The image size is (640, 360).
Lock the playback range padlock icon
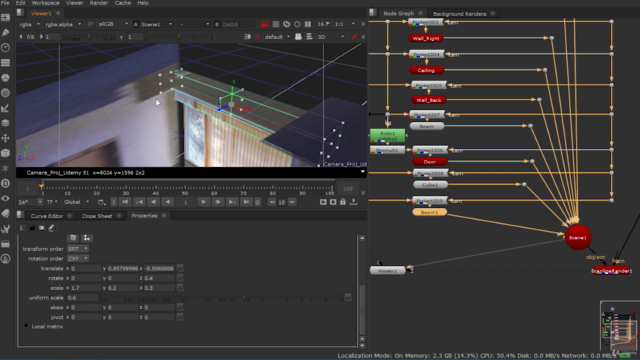point(343,202)
